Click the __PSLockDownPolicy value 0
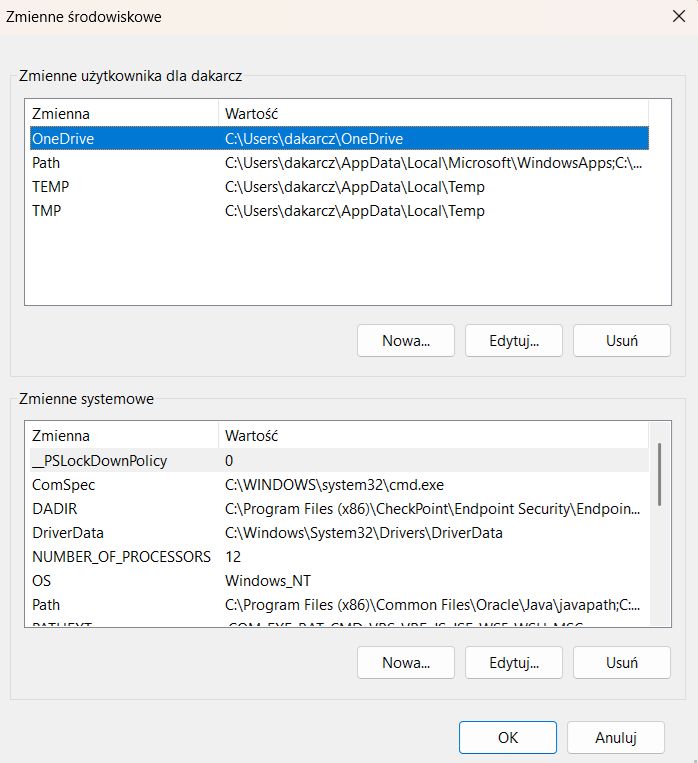 [x=229, y=460]
